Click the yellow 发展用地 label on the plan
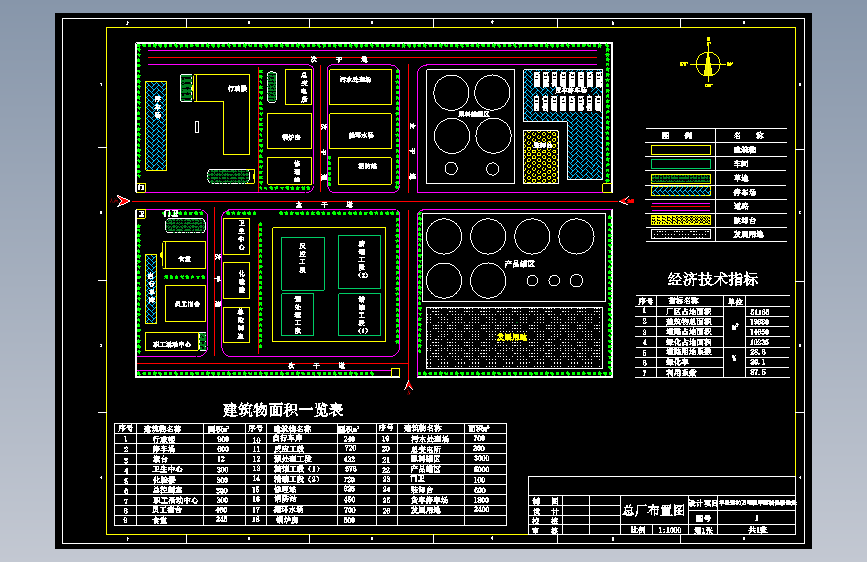The height and width of the screenshot is (562, 867). click(x=511, y=337)
